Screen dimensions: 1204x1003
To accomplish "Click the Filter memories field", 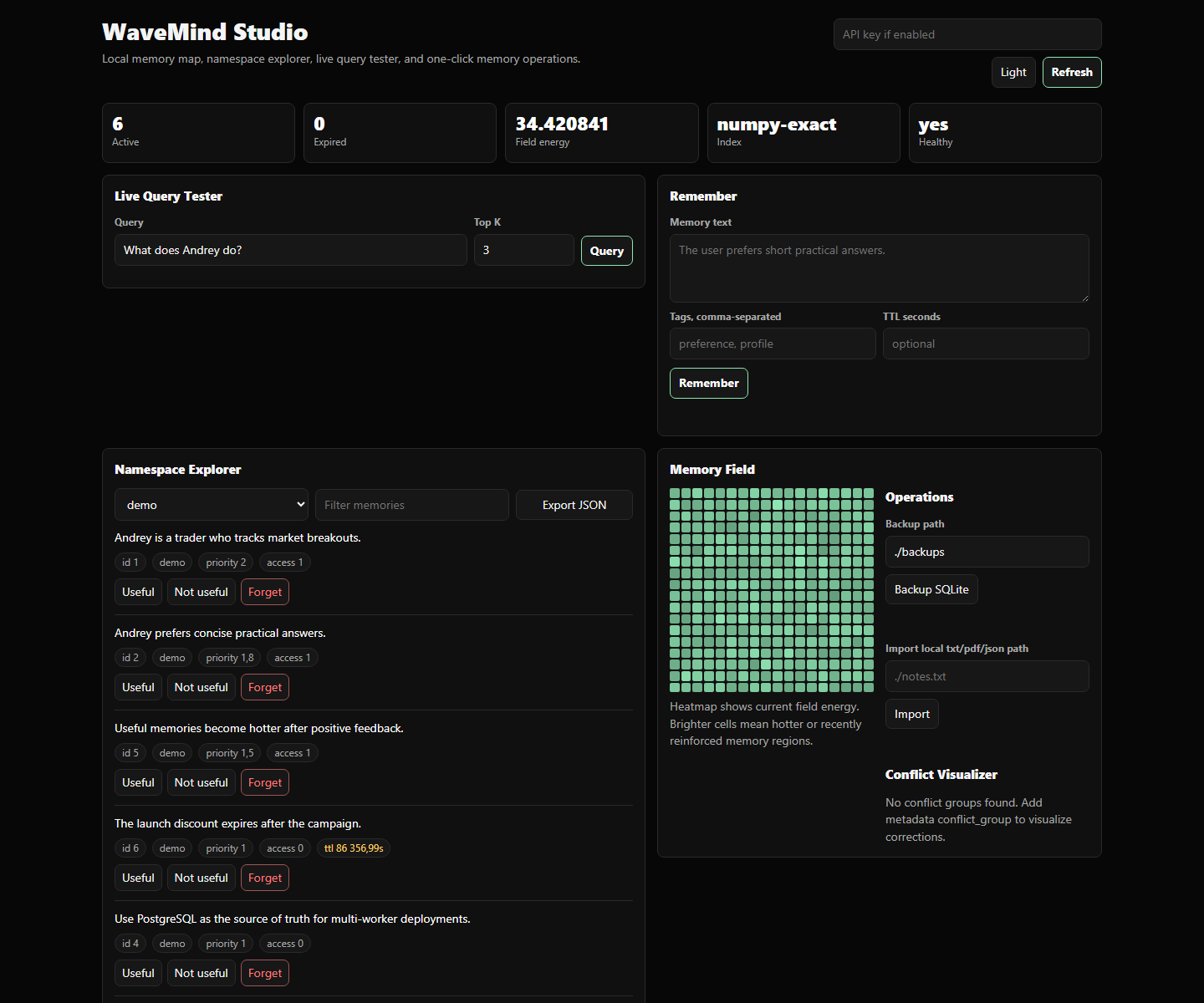I will pos(411,505).
